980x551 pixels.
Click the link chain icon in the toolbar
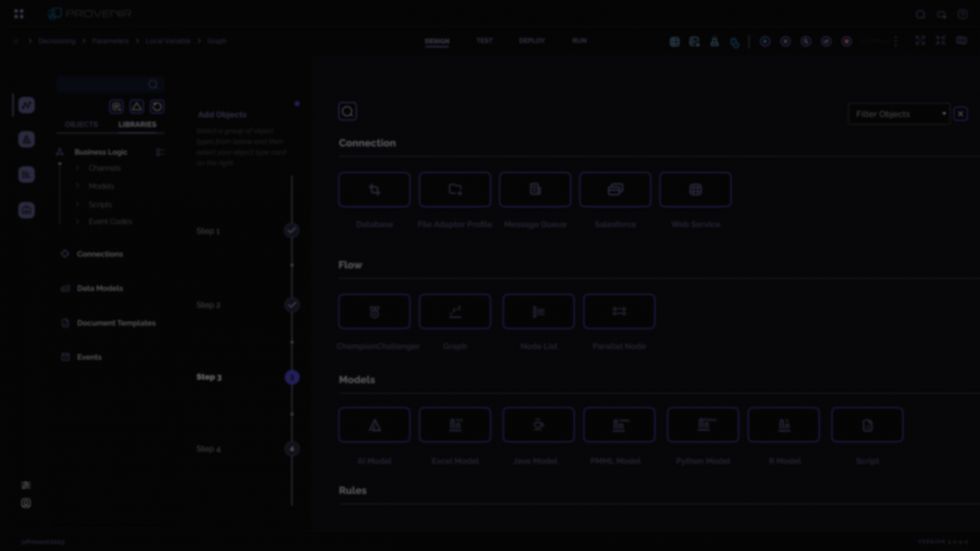pos(735,42)
